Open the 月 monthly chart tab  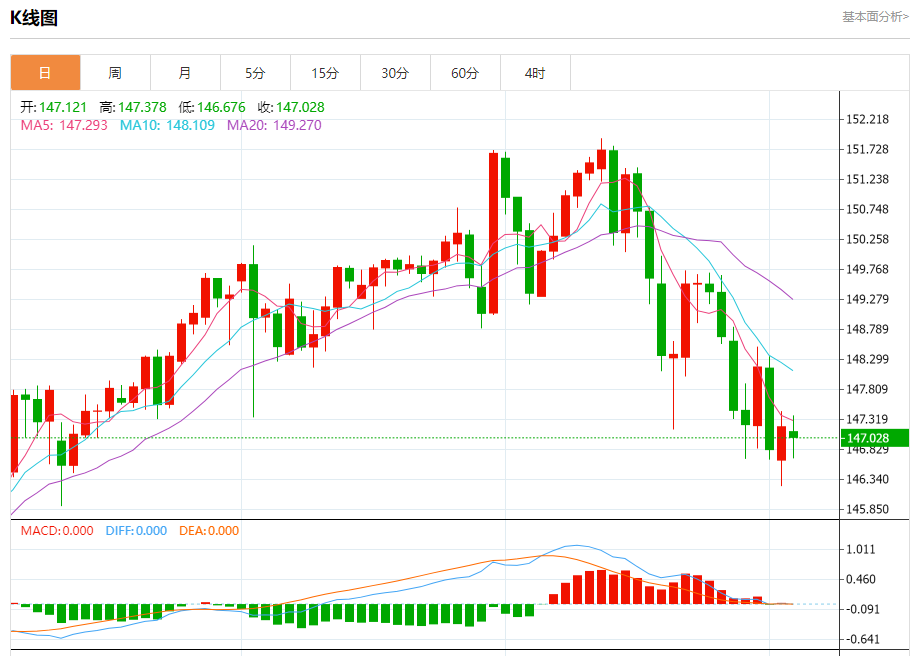click(185, 73)
